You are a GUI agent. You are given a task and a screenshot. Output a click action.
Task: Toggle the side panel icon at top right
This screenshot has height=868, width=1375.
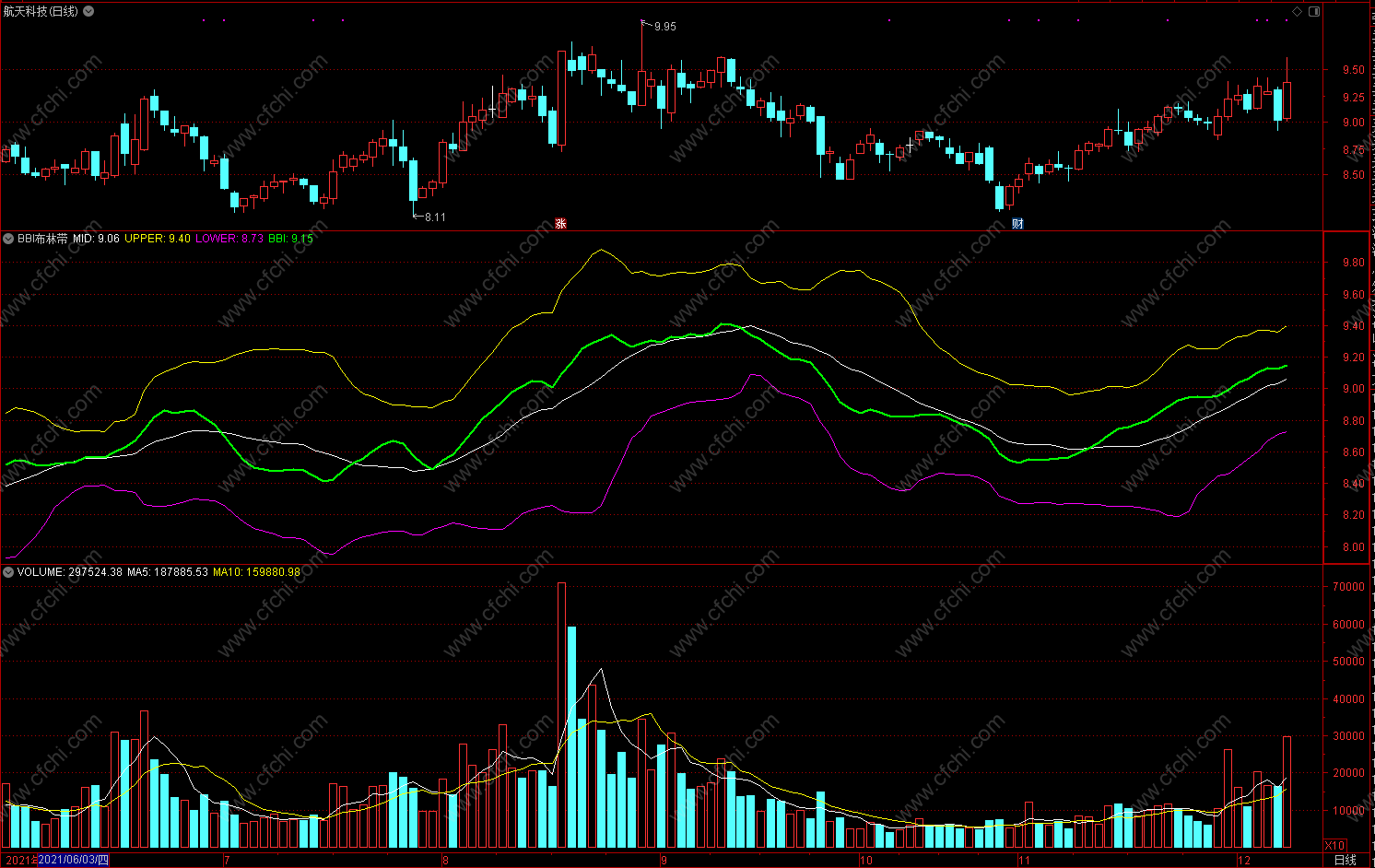pyautogui.click(x=1314, y=11)
